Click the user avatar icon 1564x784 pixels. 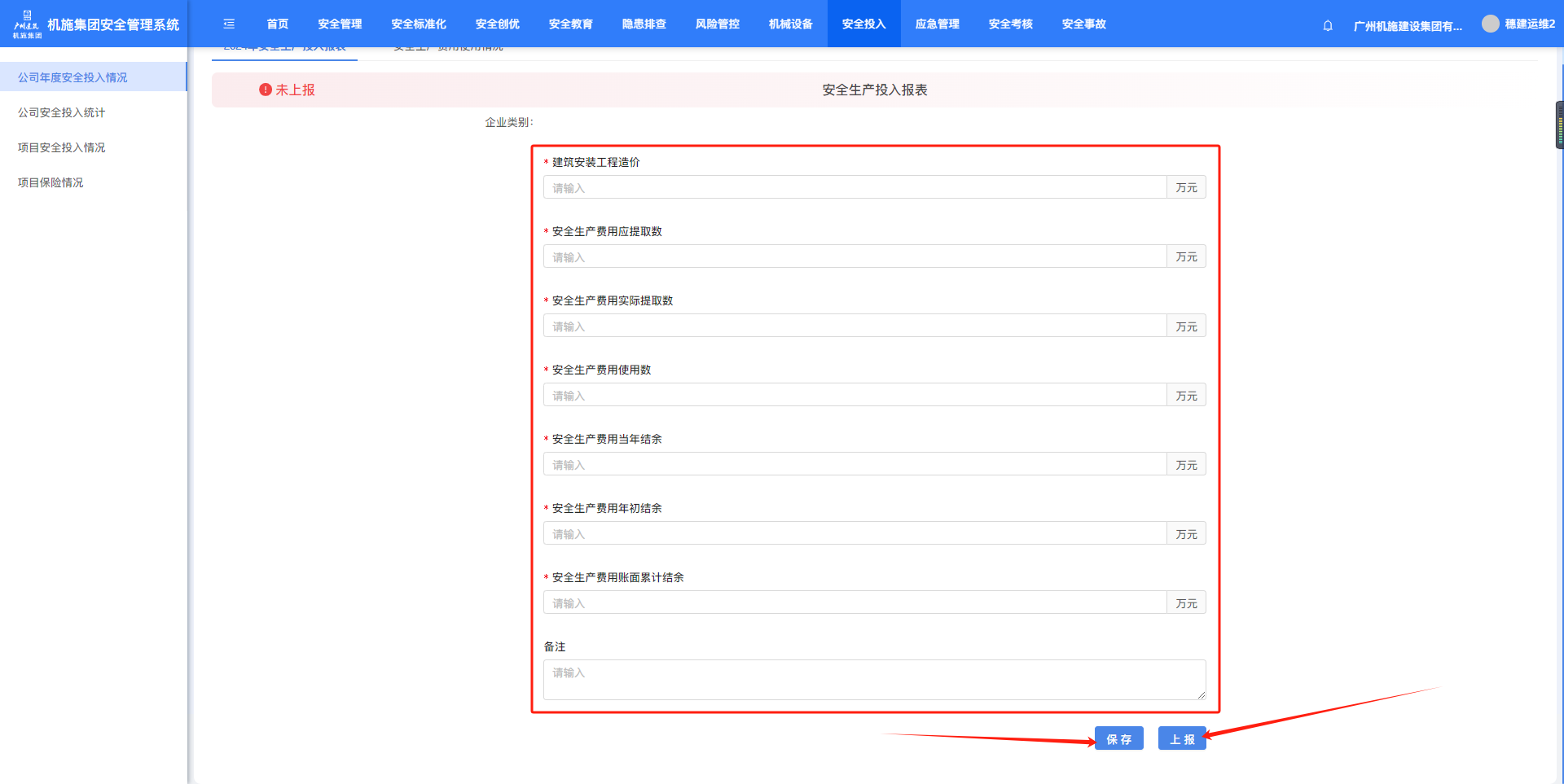1490,24
